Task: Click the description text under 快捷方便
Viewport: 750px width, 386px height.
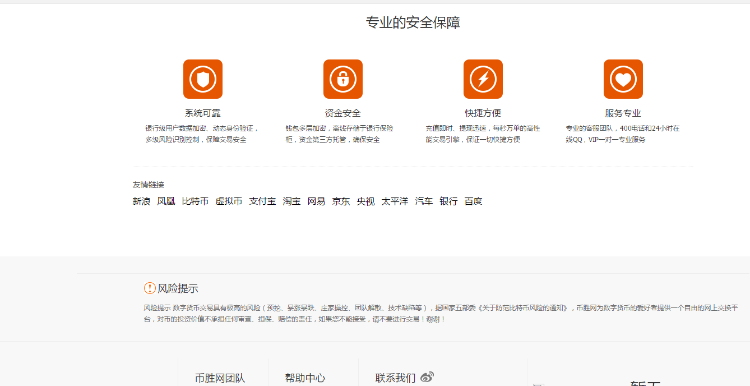Action: (483, 134)
